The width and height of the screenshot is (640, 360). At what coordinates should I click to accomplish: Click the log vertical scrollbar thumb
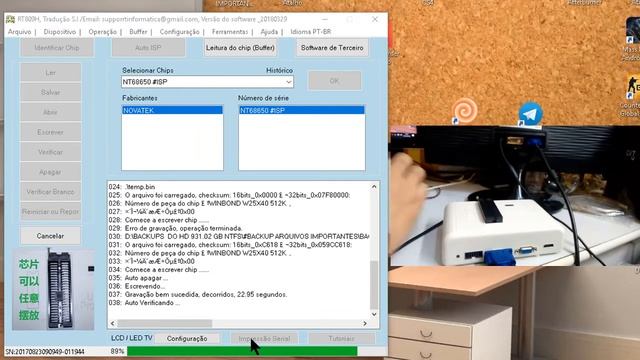[374, 285]
